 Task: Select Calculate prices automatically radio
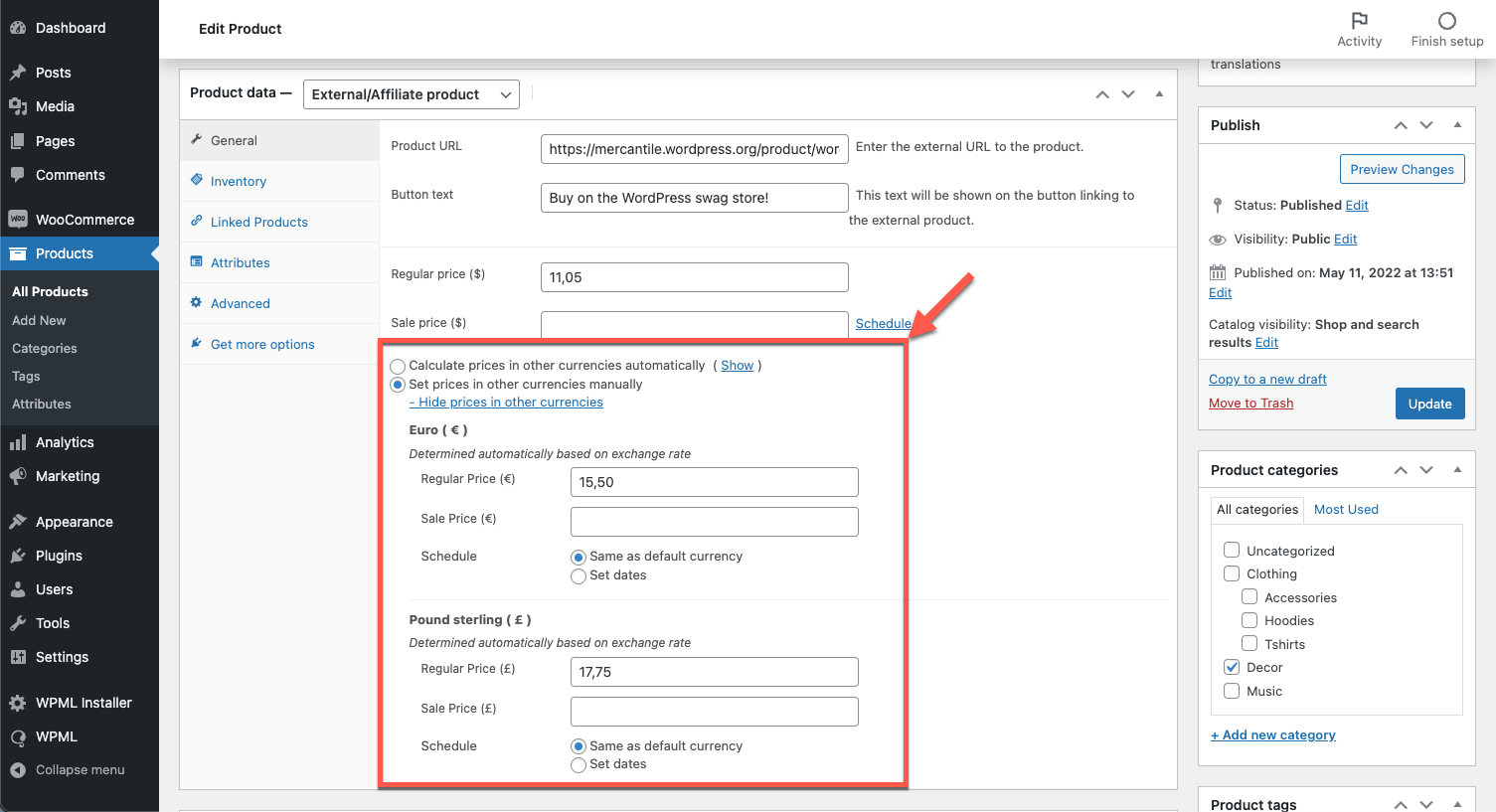coord(398,367)
